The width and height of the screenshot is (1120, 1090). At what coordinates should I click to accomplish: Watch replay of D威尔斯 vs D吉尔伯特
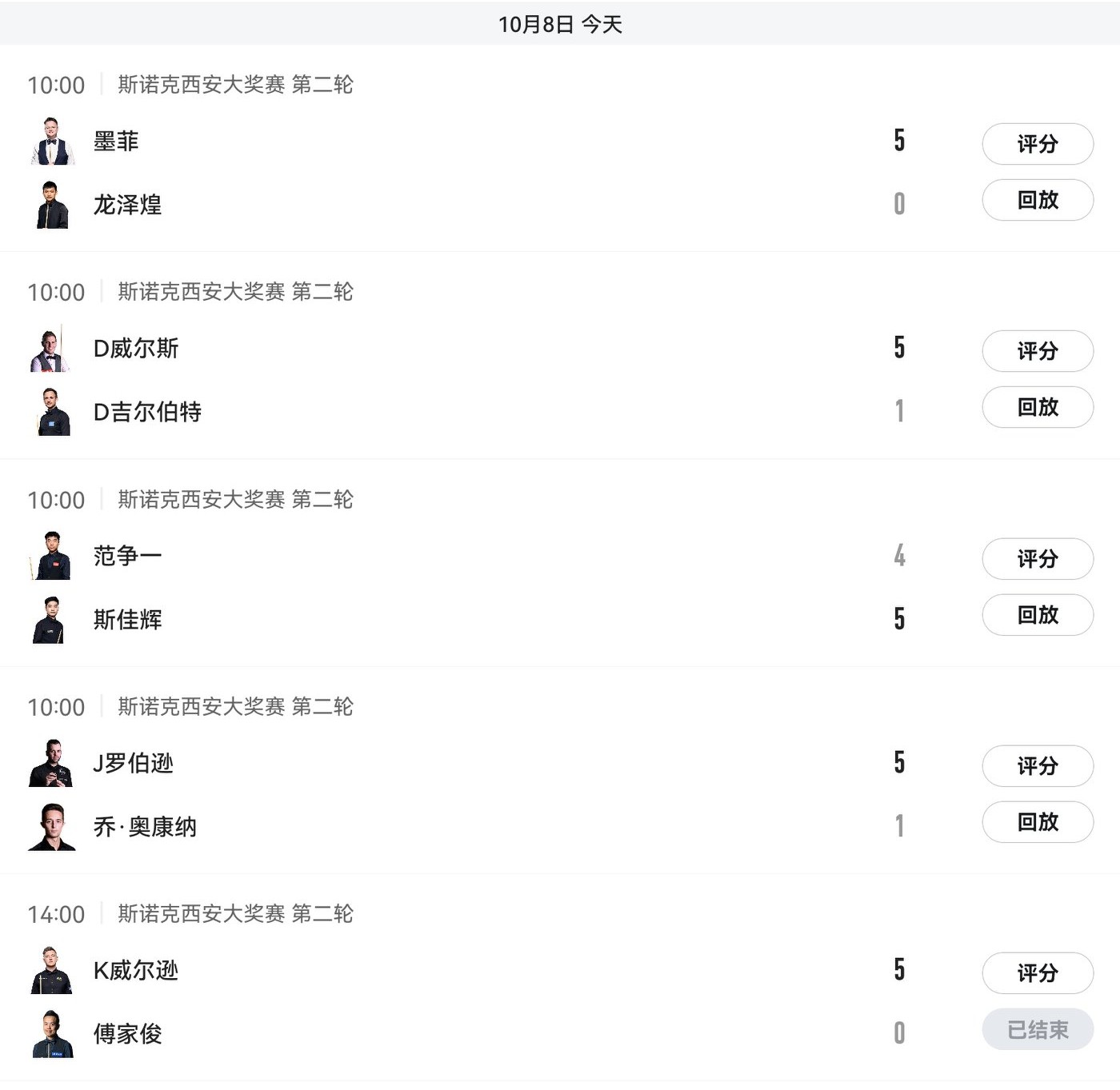click(x=1037, y=407)
